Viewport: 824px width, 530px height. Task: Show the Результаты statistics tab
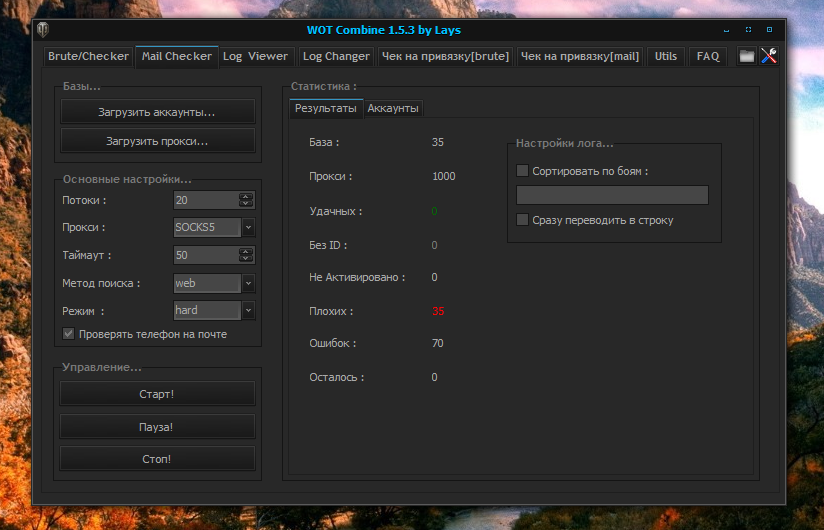point(326,108)
